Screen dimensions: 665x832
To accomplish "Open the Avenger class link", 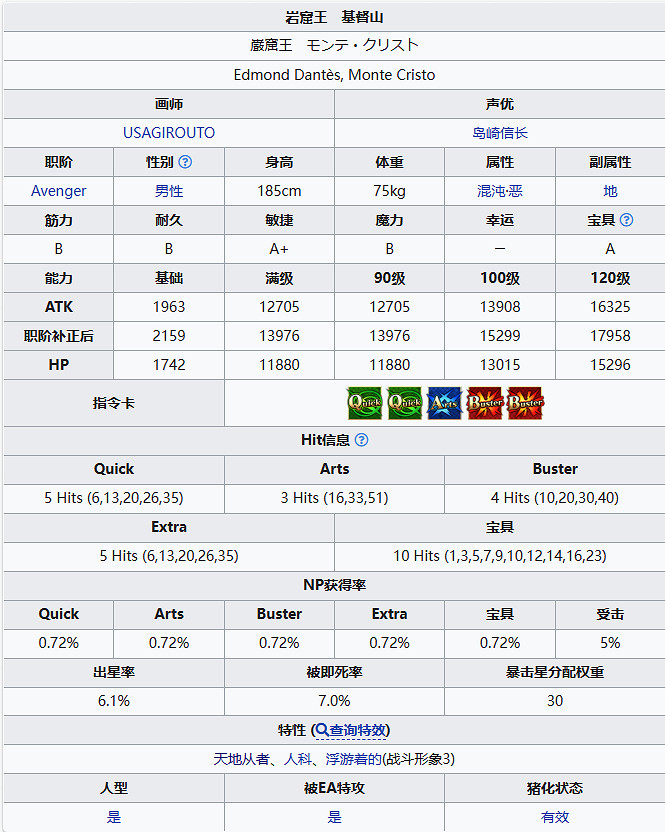I will click(58, 191).
